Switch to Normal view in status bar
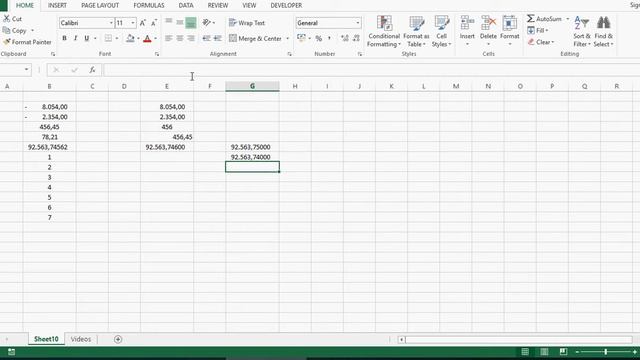640x360 pixels. click(525, 352)
